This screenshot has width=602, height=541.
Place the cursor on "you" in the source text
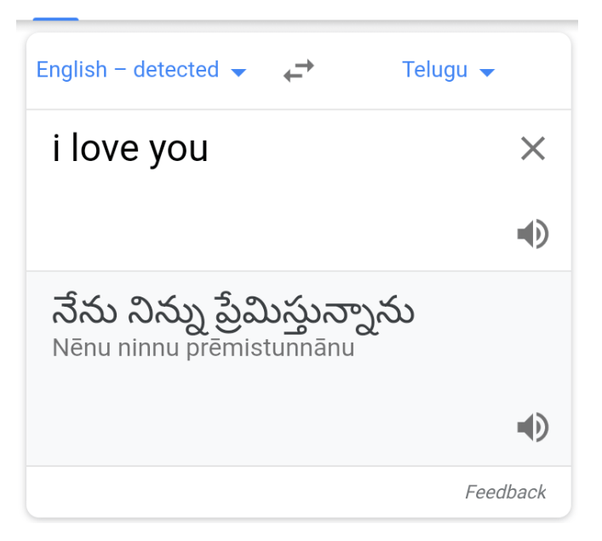click(178, 150)
